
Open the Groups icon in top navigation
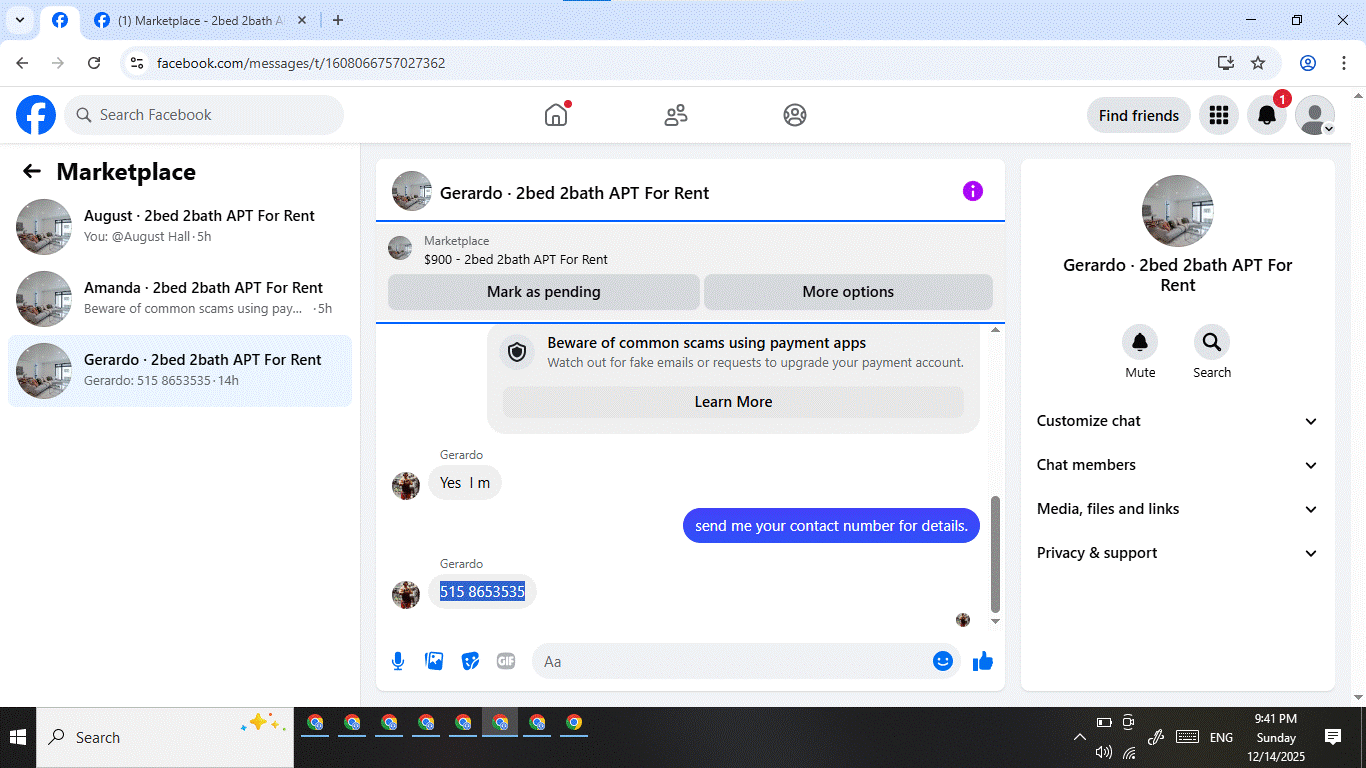tap(795, 115)
